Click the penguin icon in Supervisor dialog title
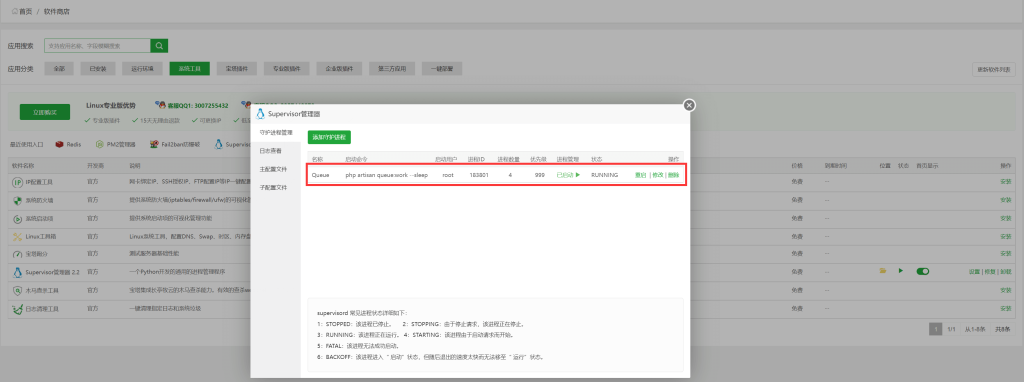 (x=261, y=114)
